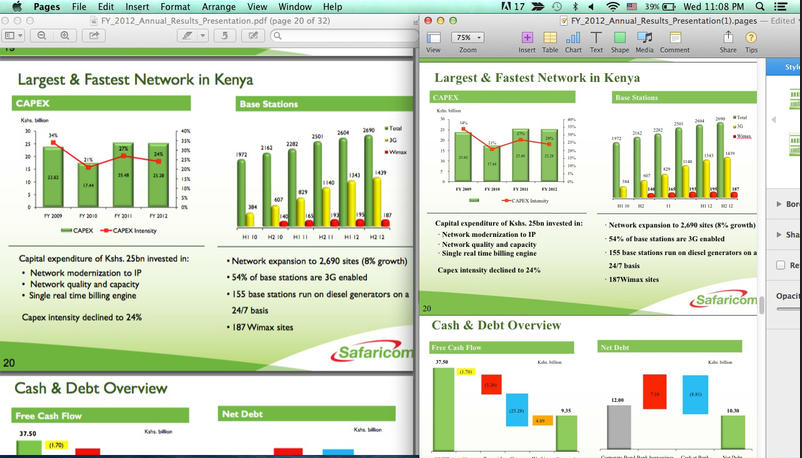This screenshot has width=802, height=458.
Task: Click the volume speaker icon
Action: [591, 7]
